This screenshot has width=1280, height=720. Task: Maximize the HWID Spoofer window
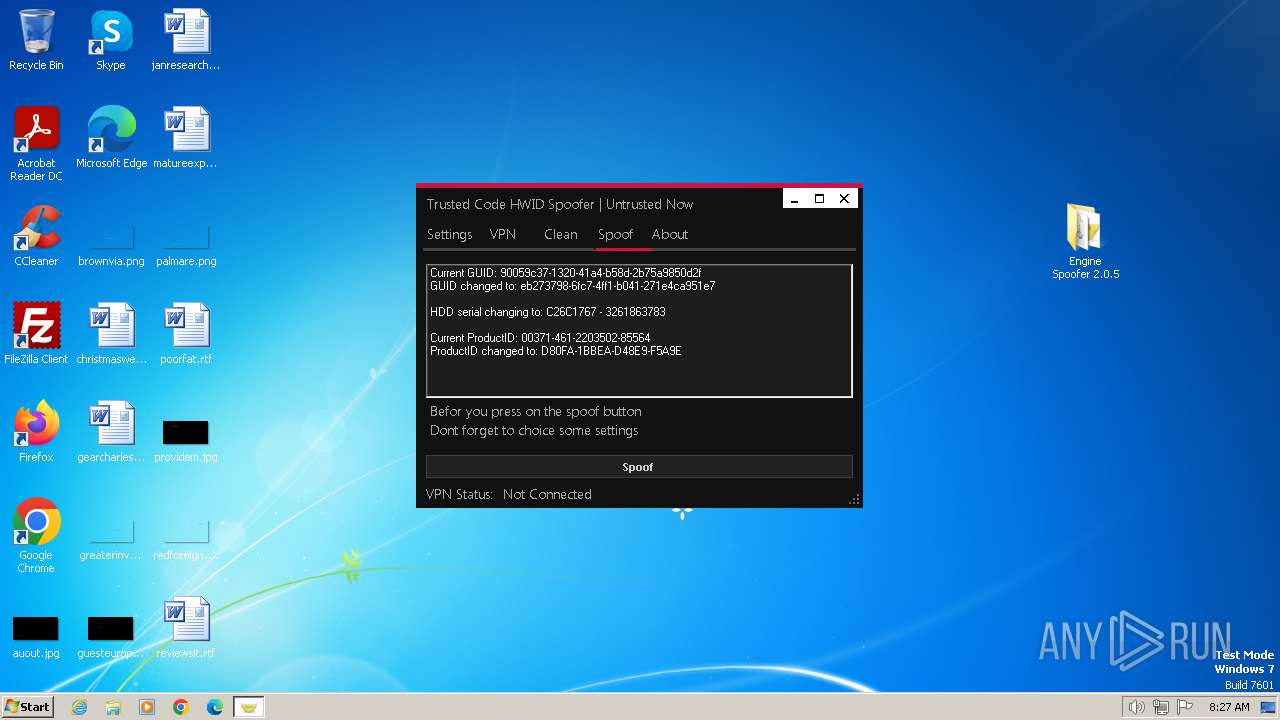[819, 199]
